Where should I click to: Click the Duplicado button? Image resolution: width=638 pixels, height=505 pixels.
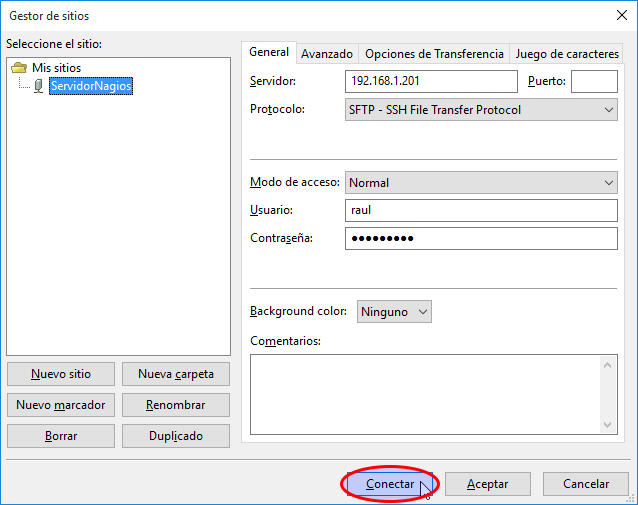(176, 436)
